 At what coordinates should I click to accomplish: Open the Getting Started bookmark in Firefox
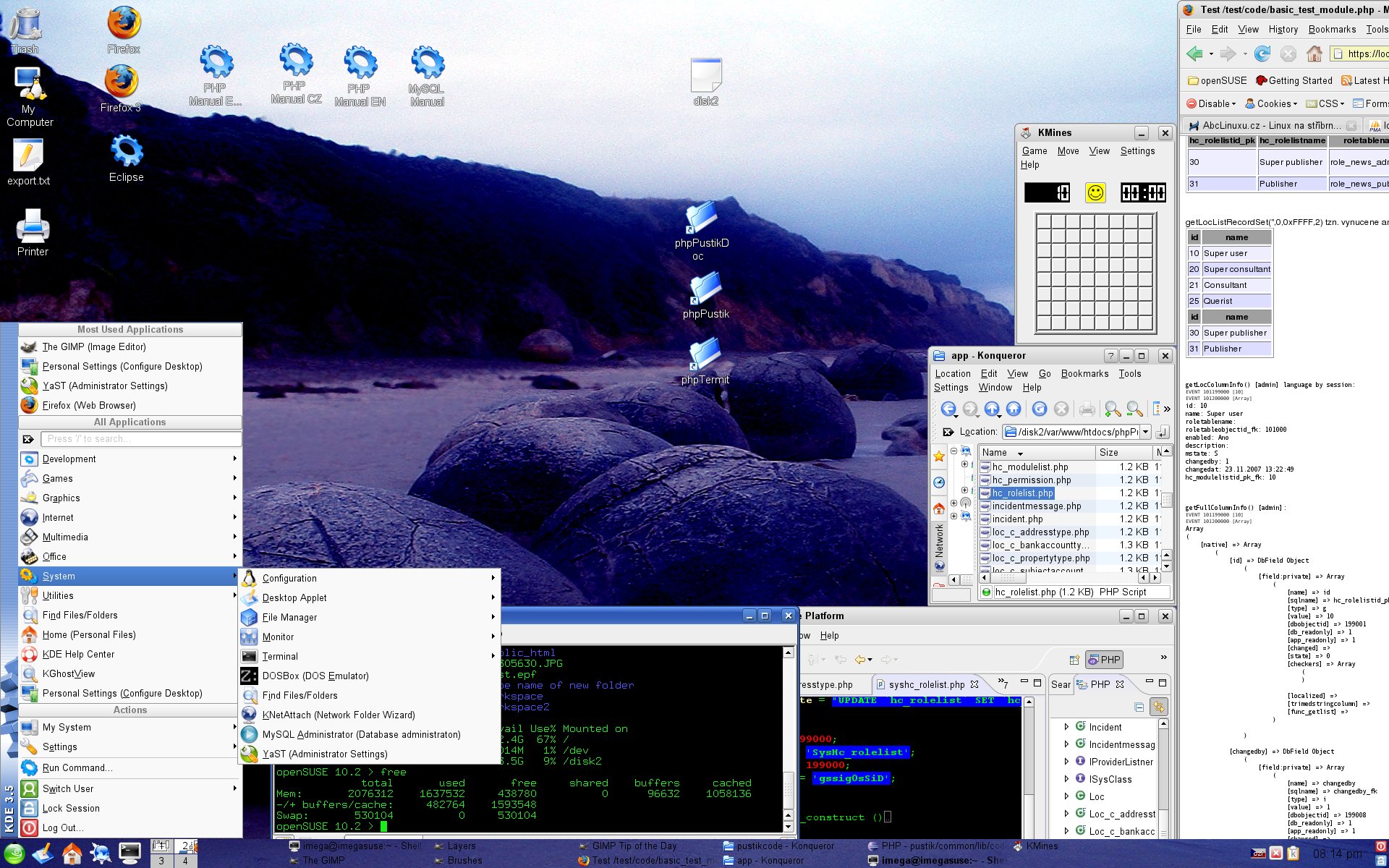[1294, 80]
